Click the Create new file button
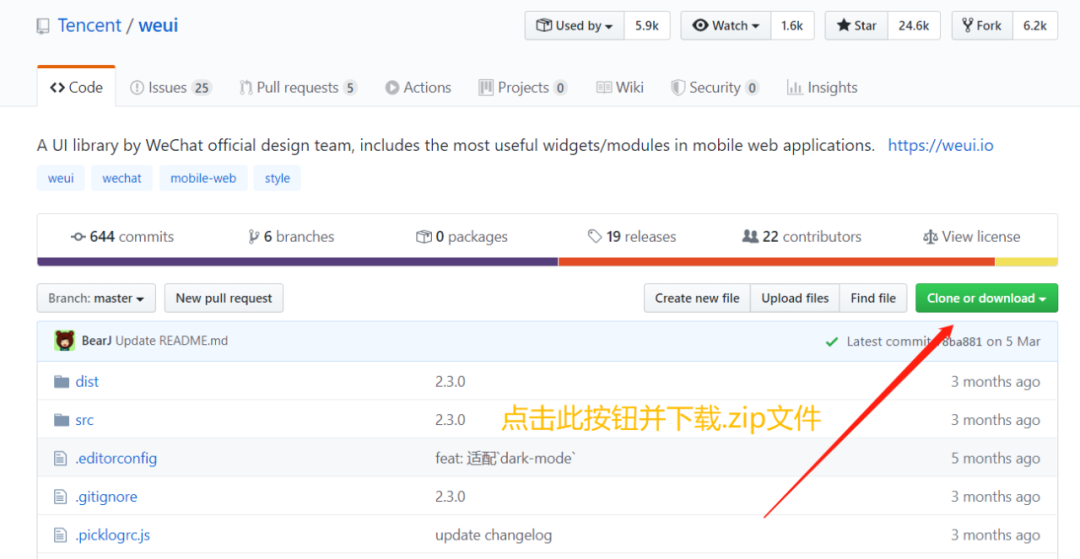 tap(697, 298)
